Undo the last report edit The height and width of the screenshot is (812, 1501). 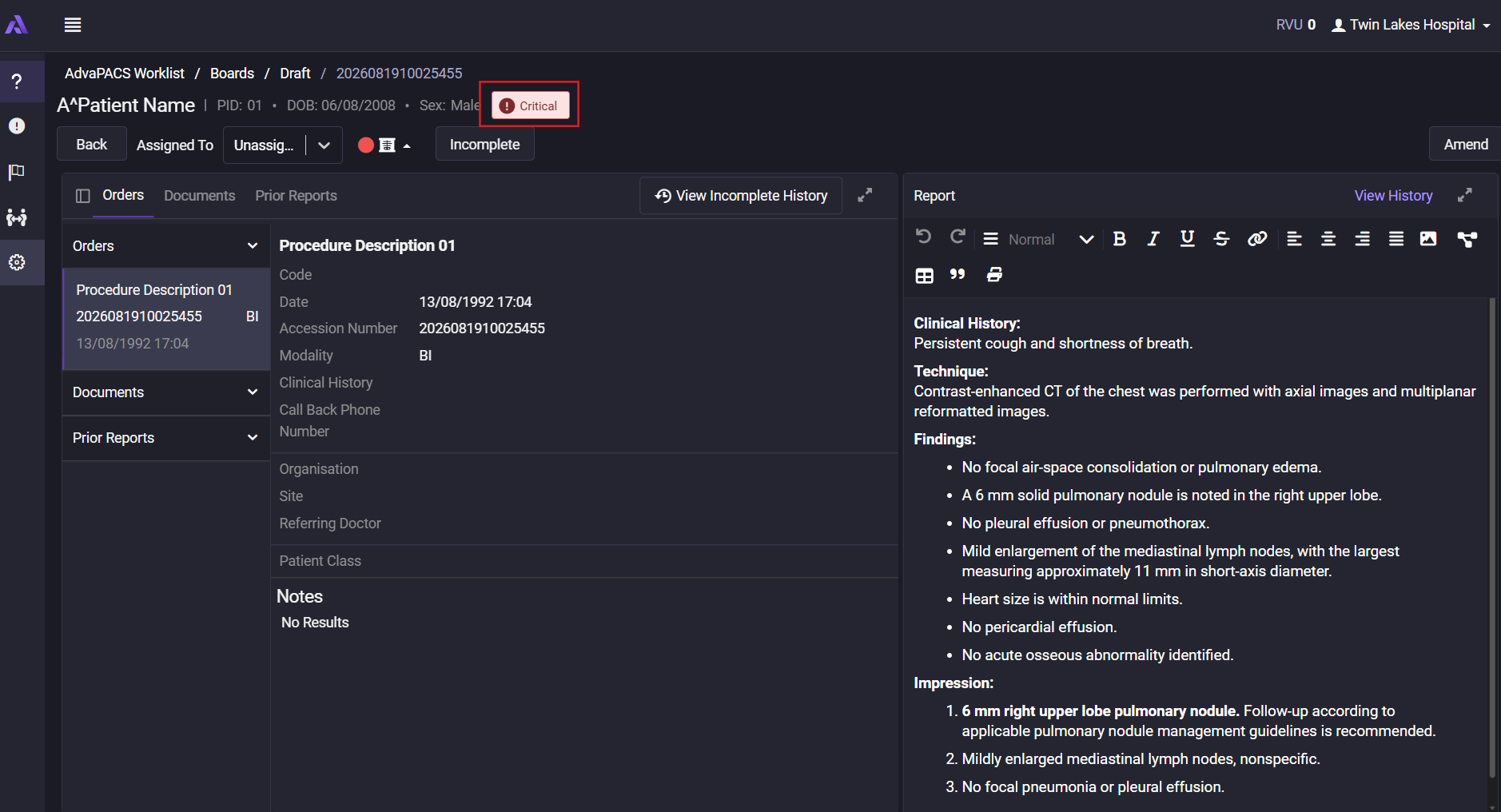pos(923,237)
